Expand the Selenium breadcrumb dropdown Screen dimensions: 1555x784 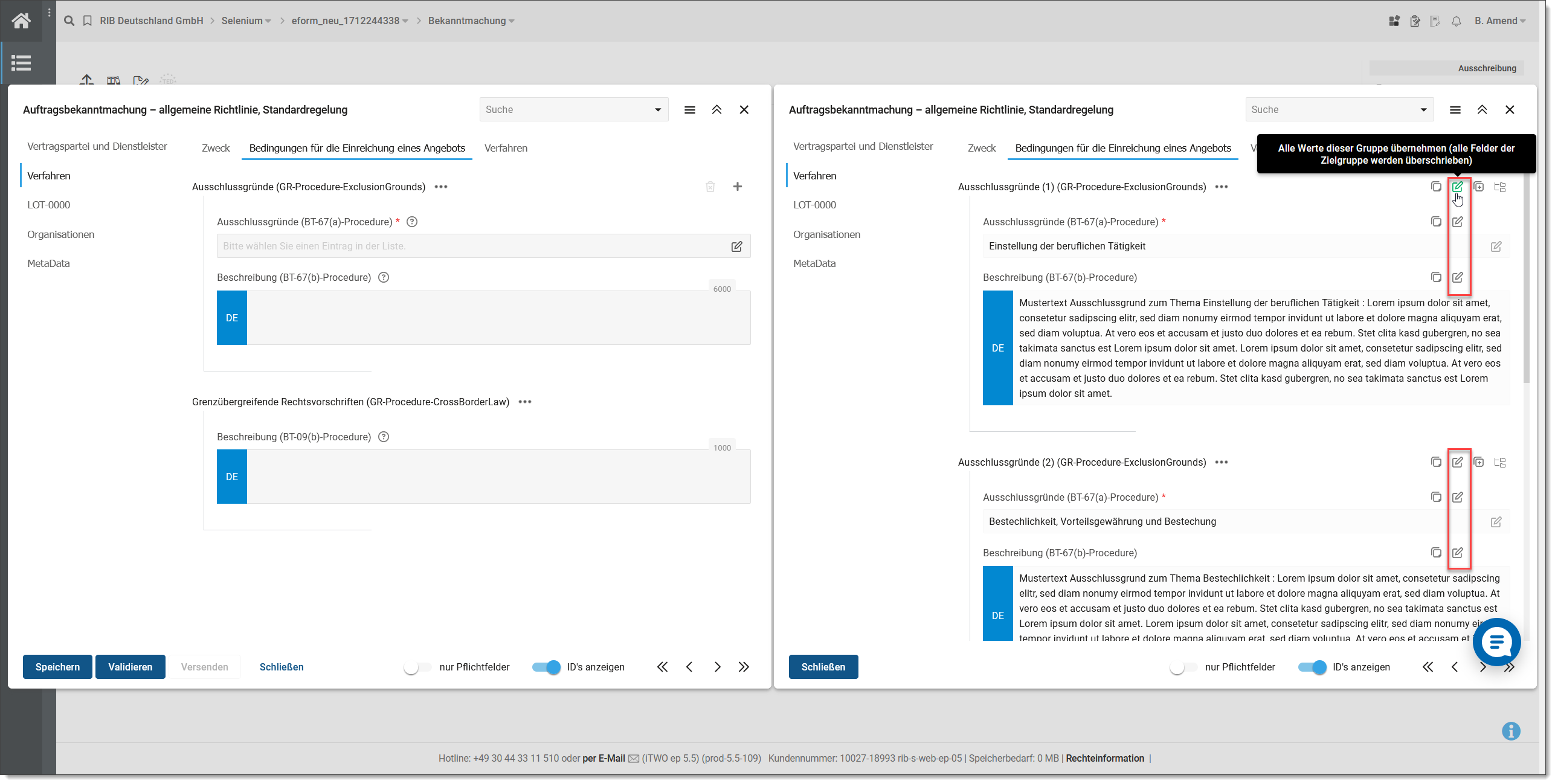(x=268, y=21)
